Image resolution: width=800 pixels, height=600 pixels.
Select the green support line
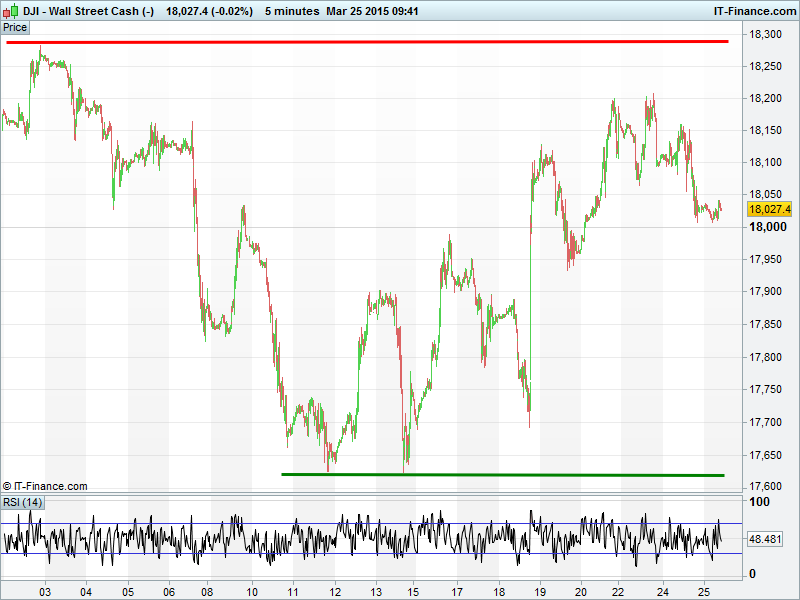(502, 475)
